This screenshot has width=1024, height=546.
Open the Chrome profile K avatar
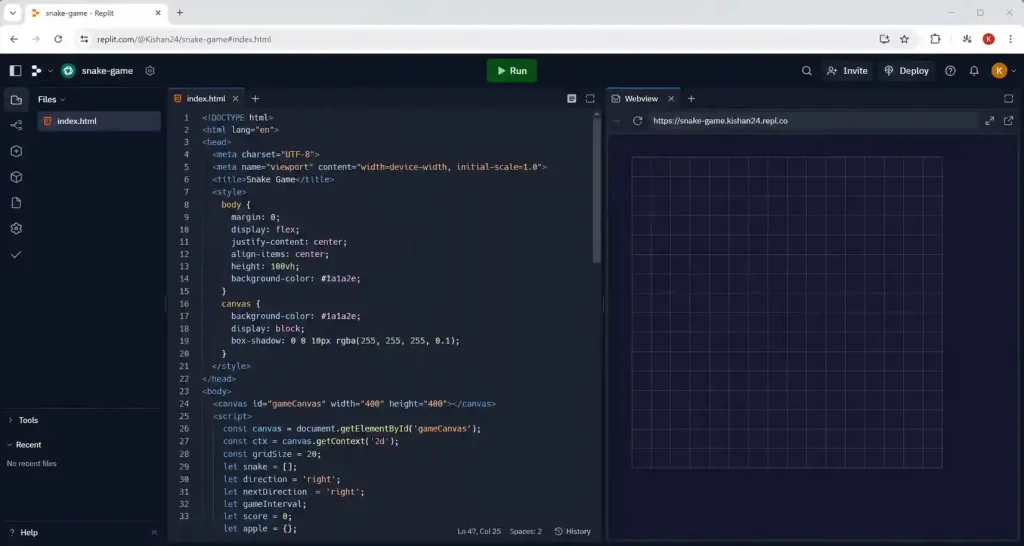click(x=989, y=39)
